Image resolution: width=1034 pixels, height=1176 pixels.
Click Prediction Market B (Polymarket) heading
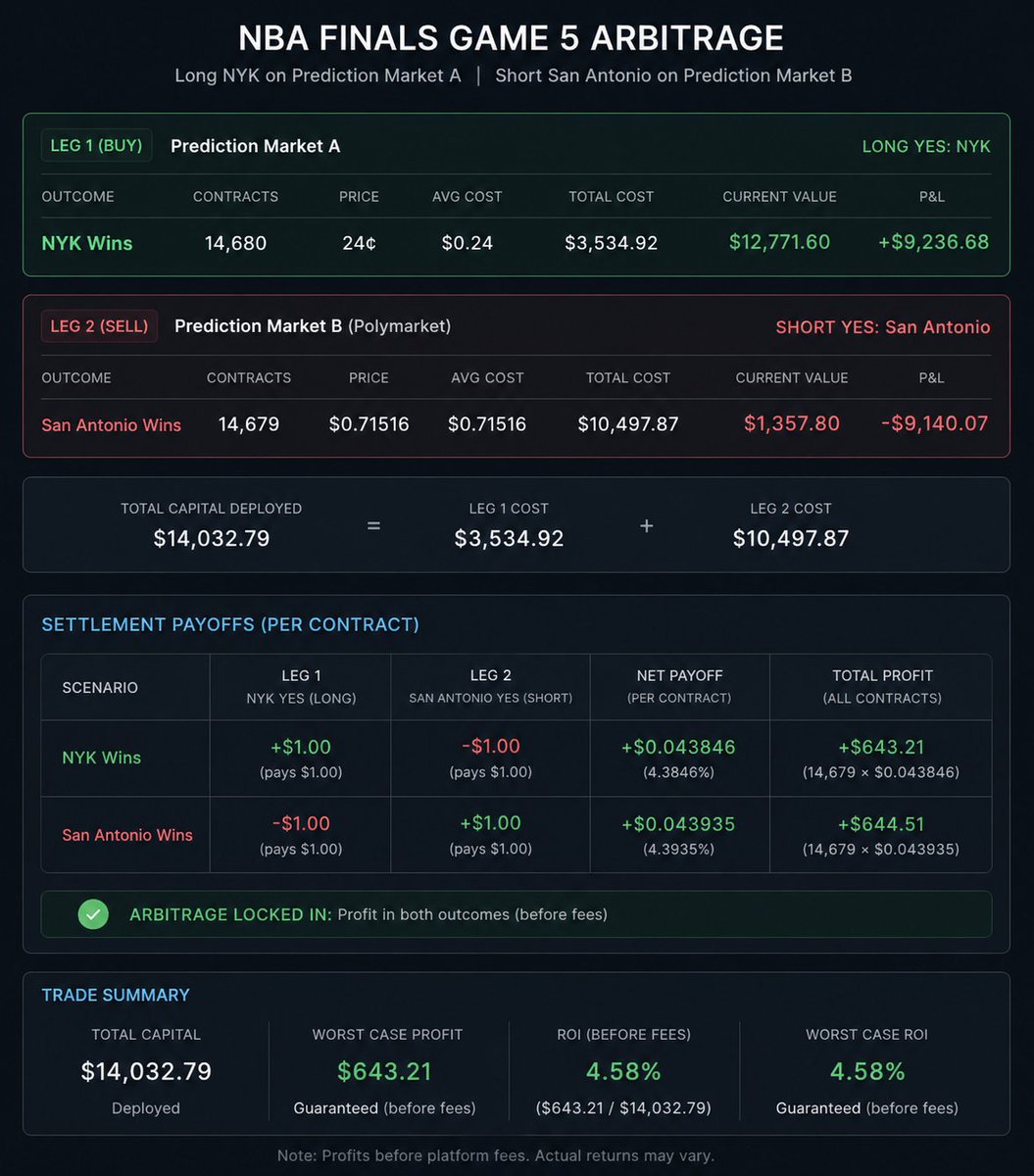click(313, 326)
